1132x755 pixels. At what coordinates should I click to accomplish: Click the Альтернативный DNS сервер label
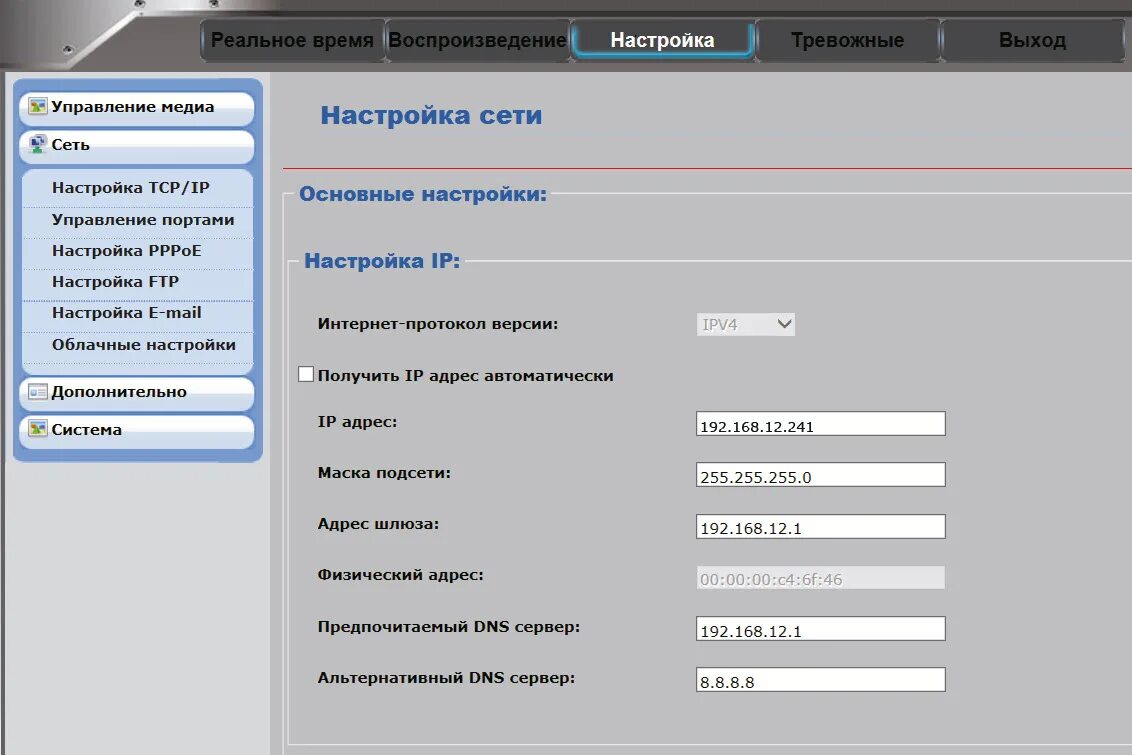tap(446, 678)
